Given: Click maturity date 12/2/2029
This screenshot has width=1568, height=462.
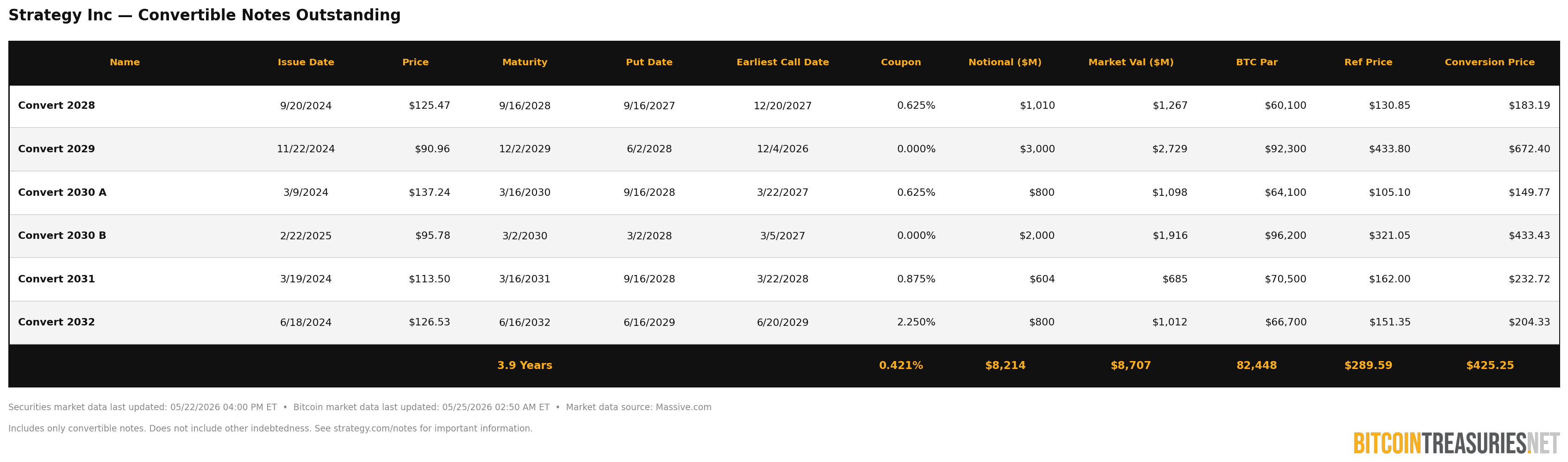Looking at the screenshot, I should [525, 149].
